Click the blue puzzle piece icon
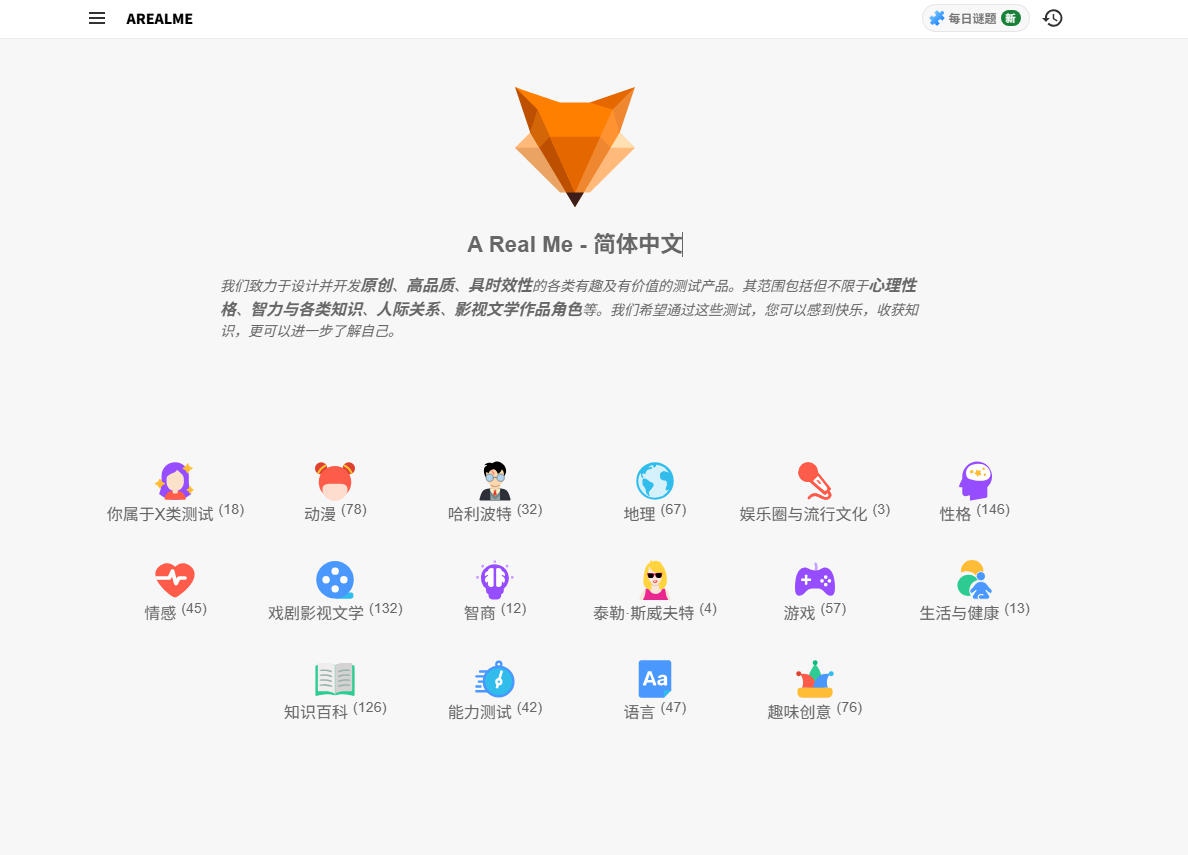1188x855 pixels. point(936,18)
